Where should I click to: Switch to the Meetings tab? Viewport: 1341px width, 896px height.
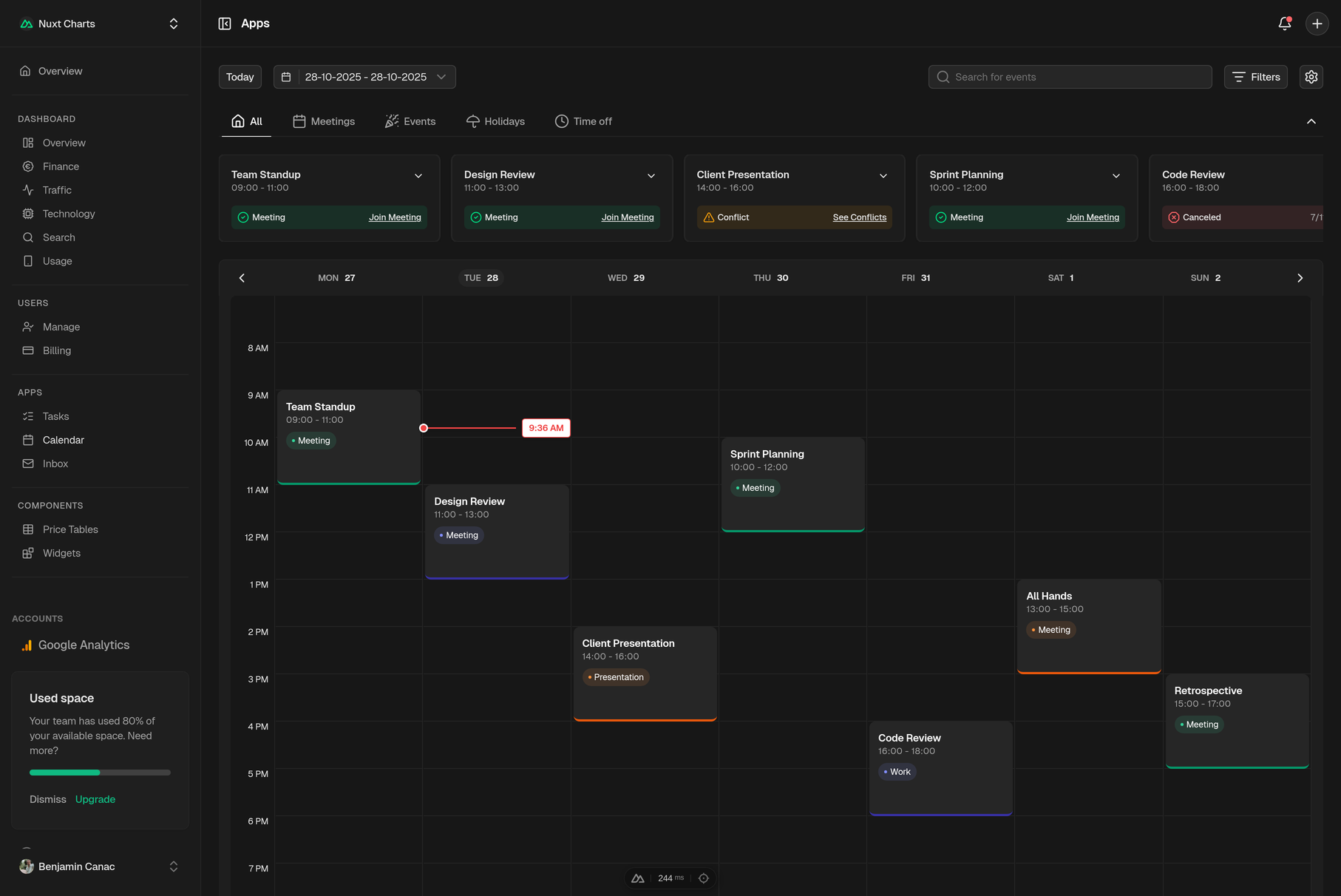coord(324,121)
